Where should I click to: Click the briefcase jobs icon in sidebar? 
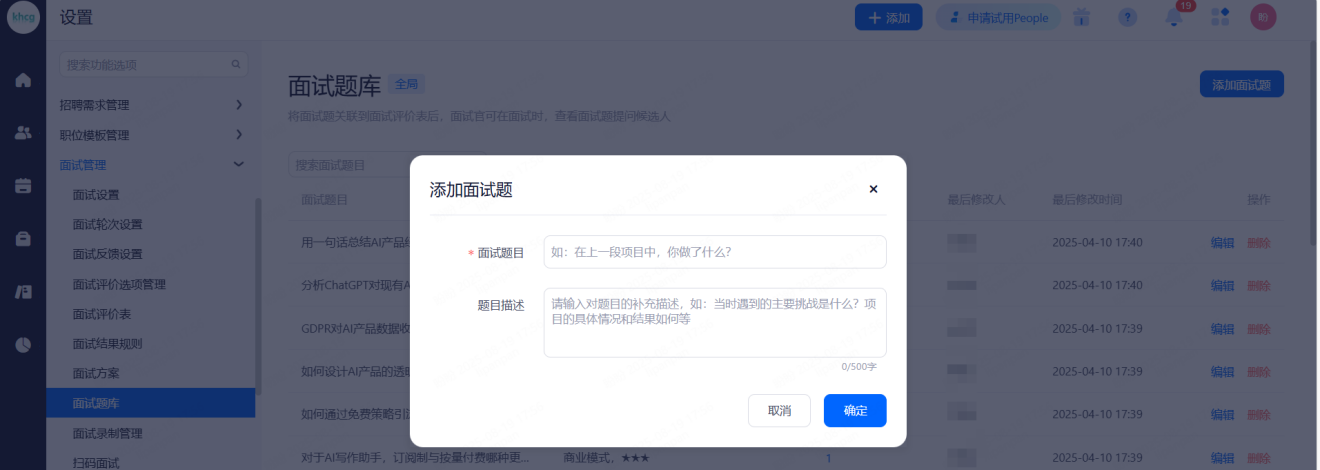tap(23, 238)
